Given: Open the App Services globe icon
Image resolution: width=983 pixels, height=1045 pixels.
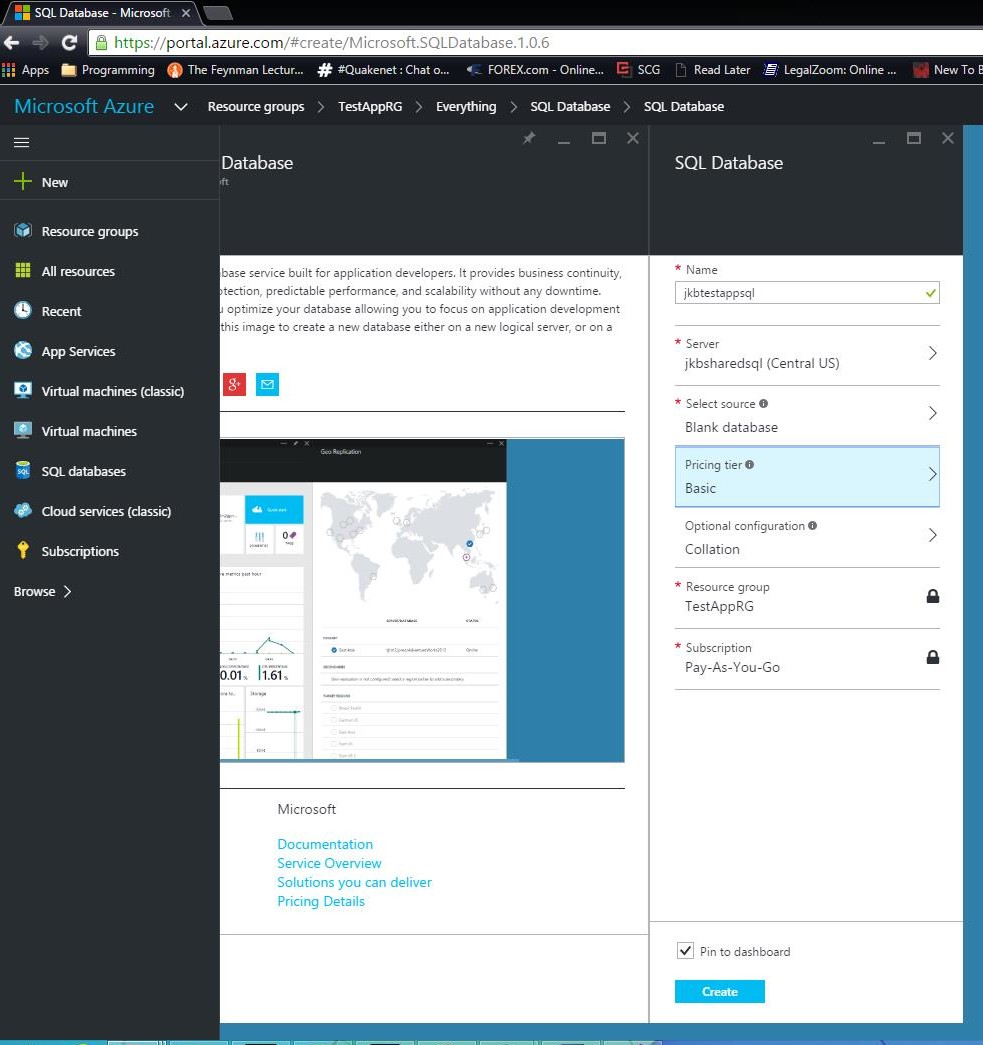Looking at the screenshot, I should 23,351.
